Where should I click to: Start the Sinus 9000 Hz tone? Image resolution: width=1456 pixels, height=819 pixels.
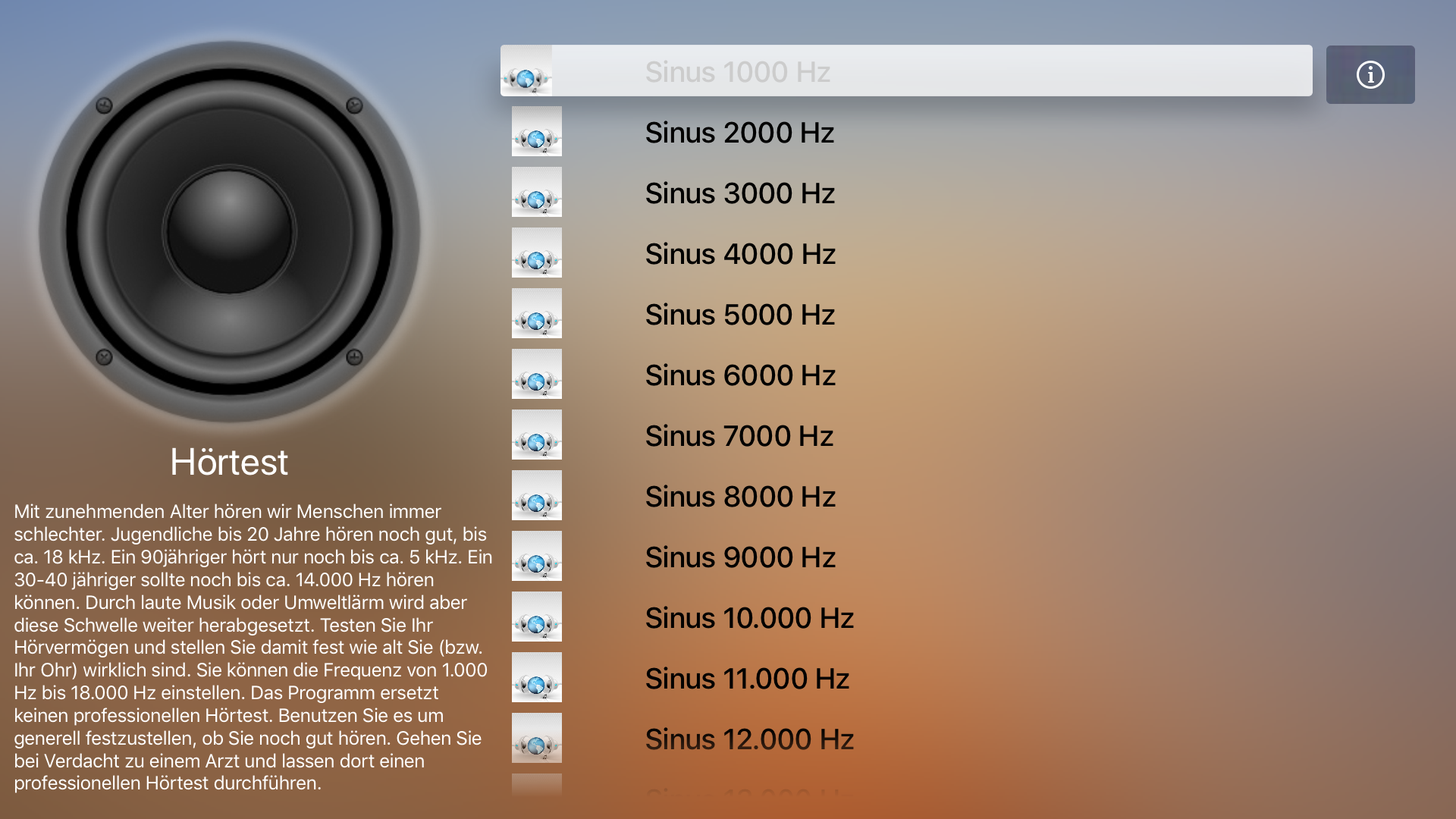(906, 557)
